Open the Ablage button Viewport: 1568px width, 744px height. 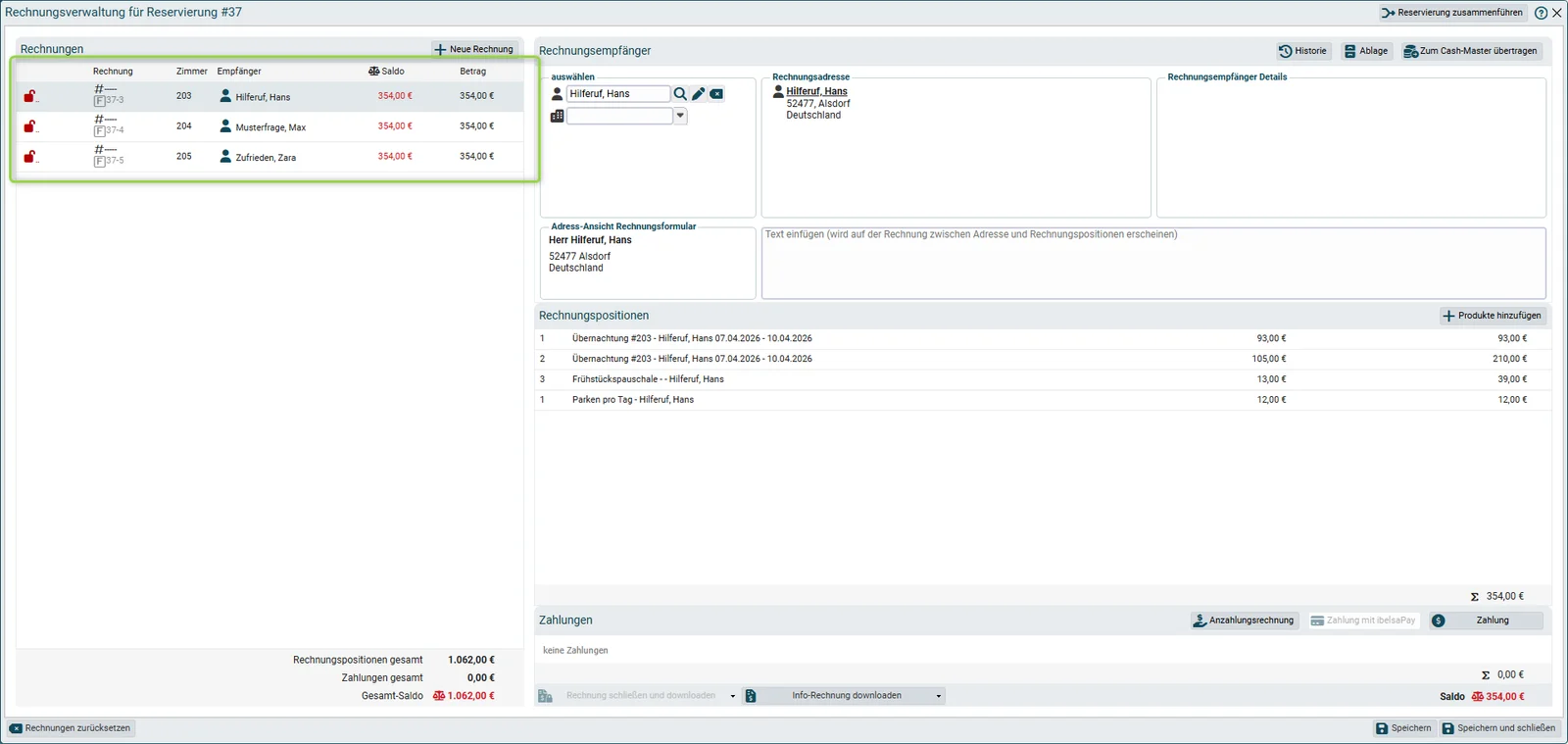tap(1366, 51)
